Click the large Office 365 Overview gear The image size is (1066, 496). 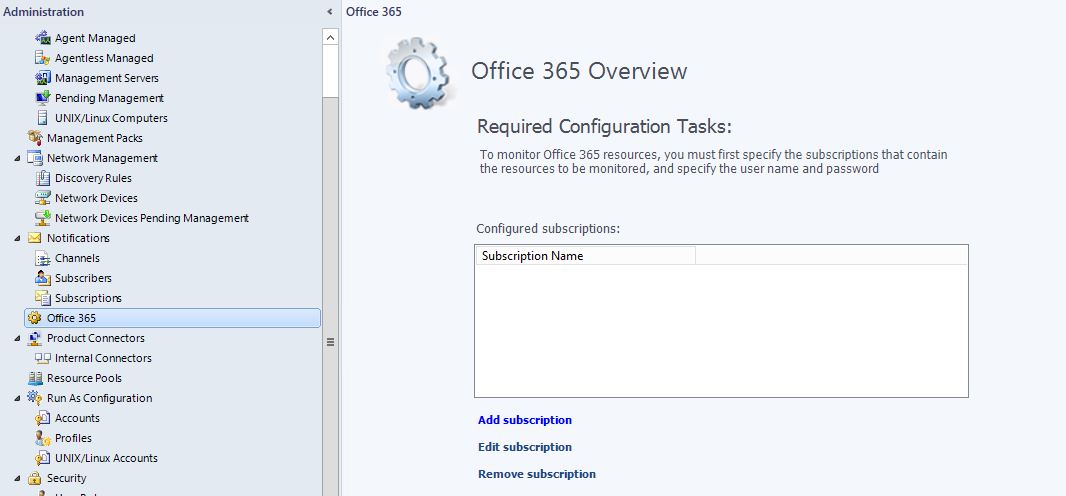click(418, 73)
